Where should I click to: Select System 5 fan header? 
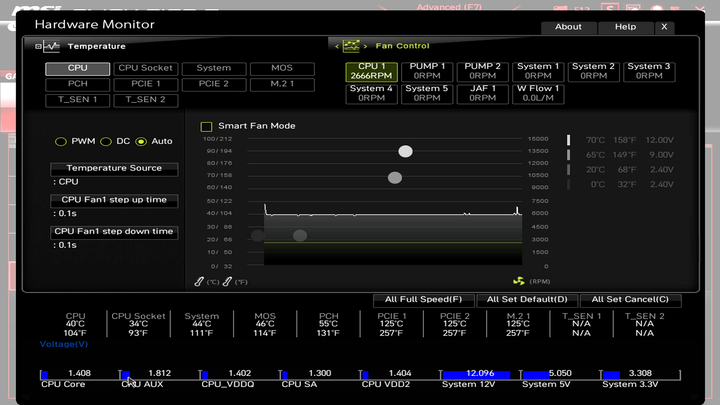click(x=427, y=94)
